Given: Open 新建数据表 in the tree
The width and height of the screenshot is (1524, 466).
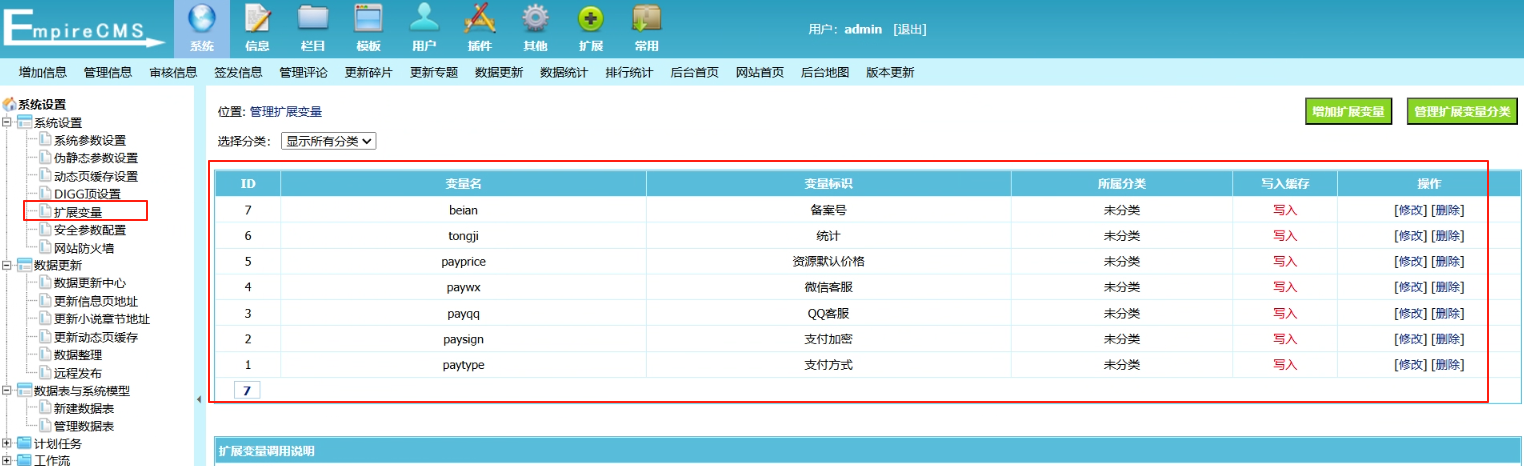Looking at the screenshot, I should pos(84,408).
